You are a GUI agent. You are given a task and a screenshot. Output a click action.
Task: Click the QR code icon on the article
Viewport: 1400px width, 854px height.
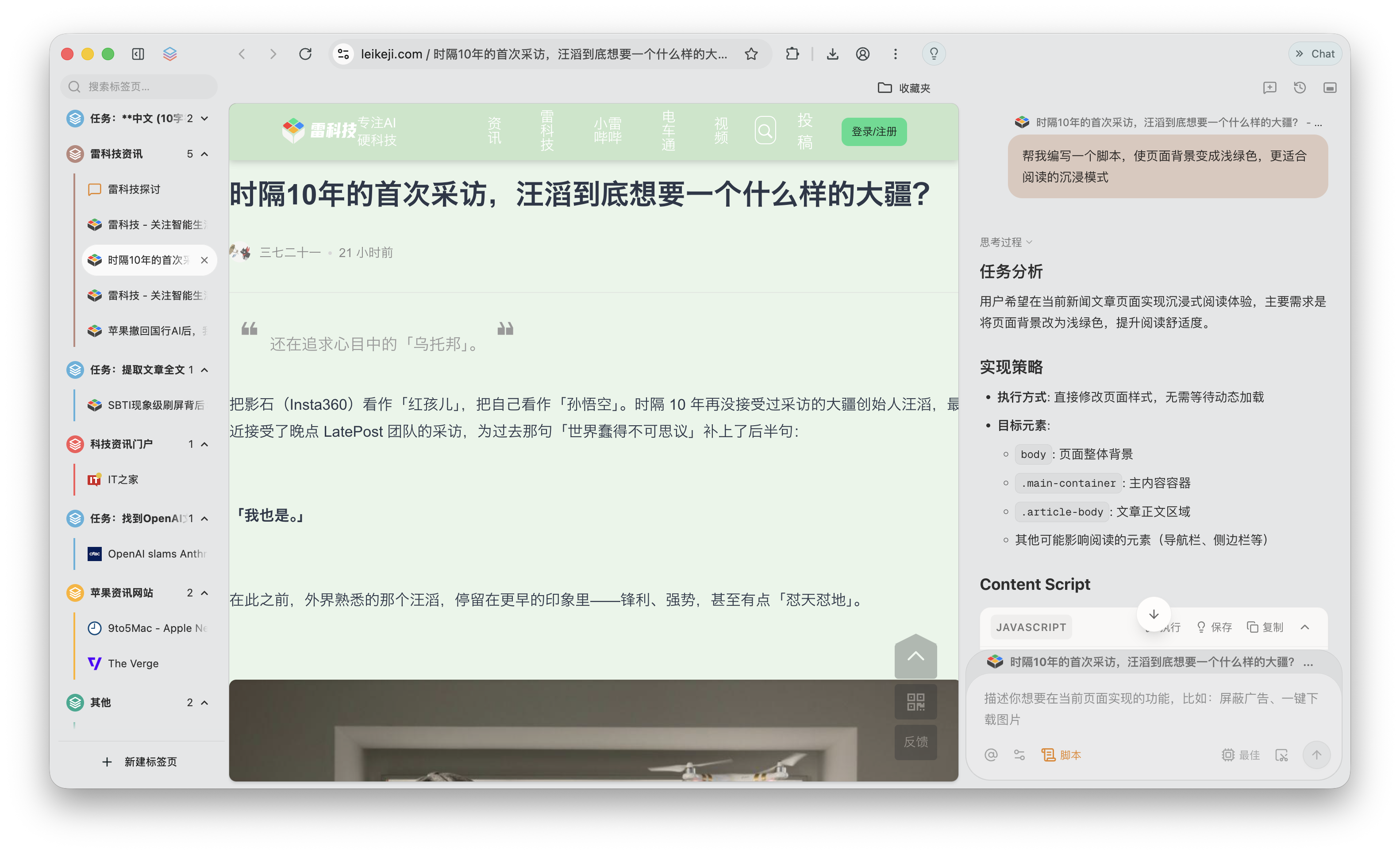point(915,702)
